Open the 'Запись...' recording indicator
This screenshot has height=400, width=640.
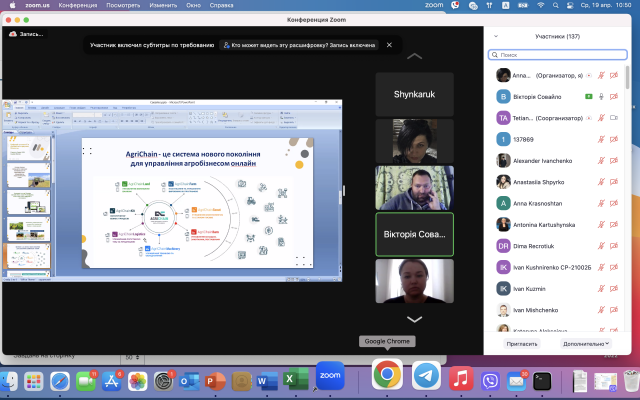pyautogui.click(x=26, y=34)
